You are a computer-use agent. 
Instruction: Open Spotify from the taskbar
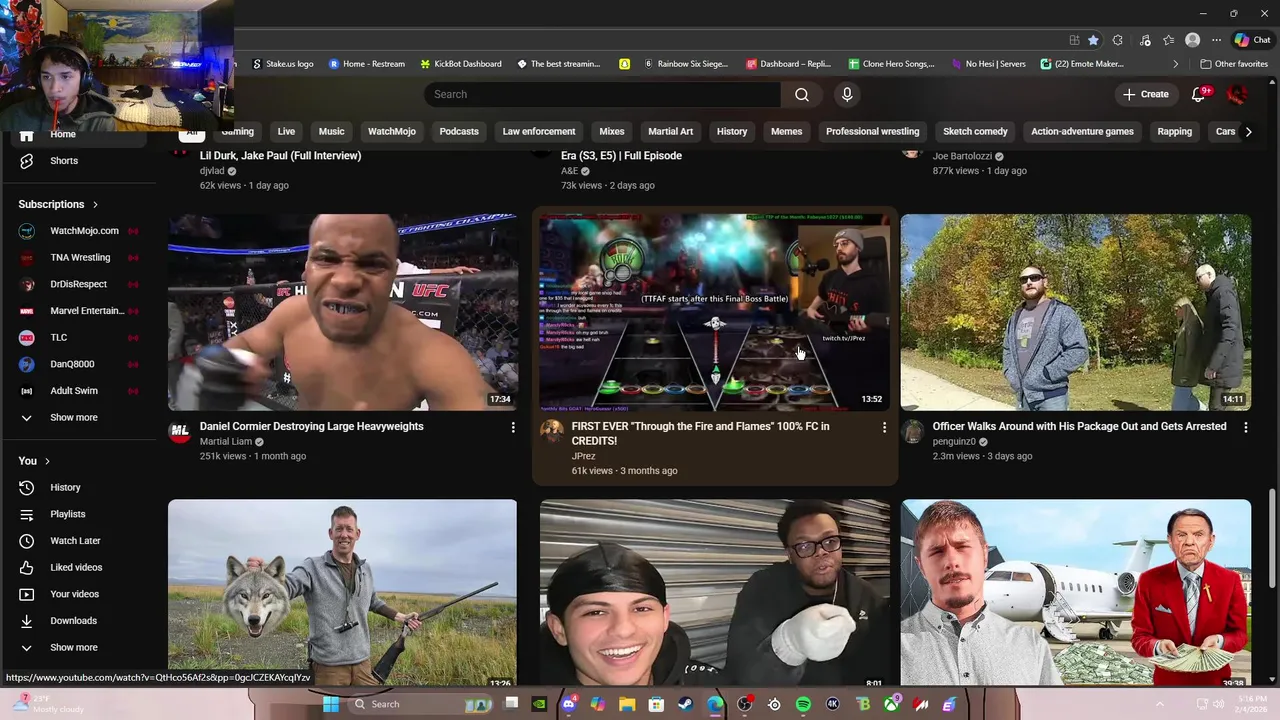(803, 704)
